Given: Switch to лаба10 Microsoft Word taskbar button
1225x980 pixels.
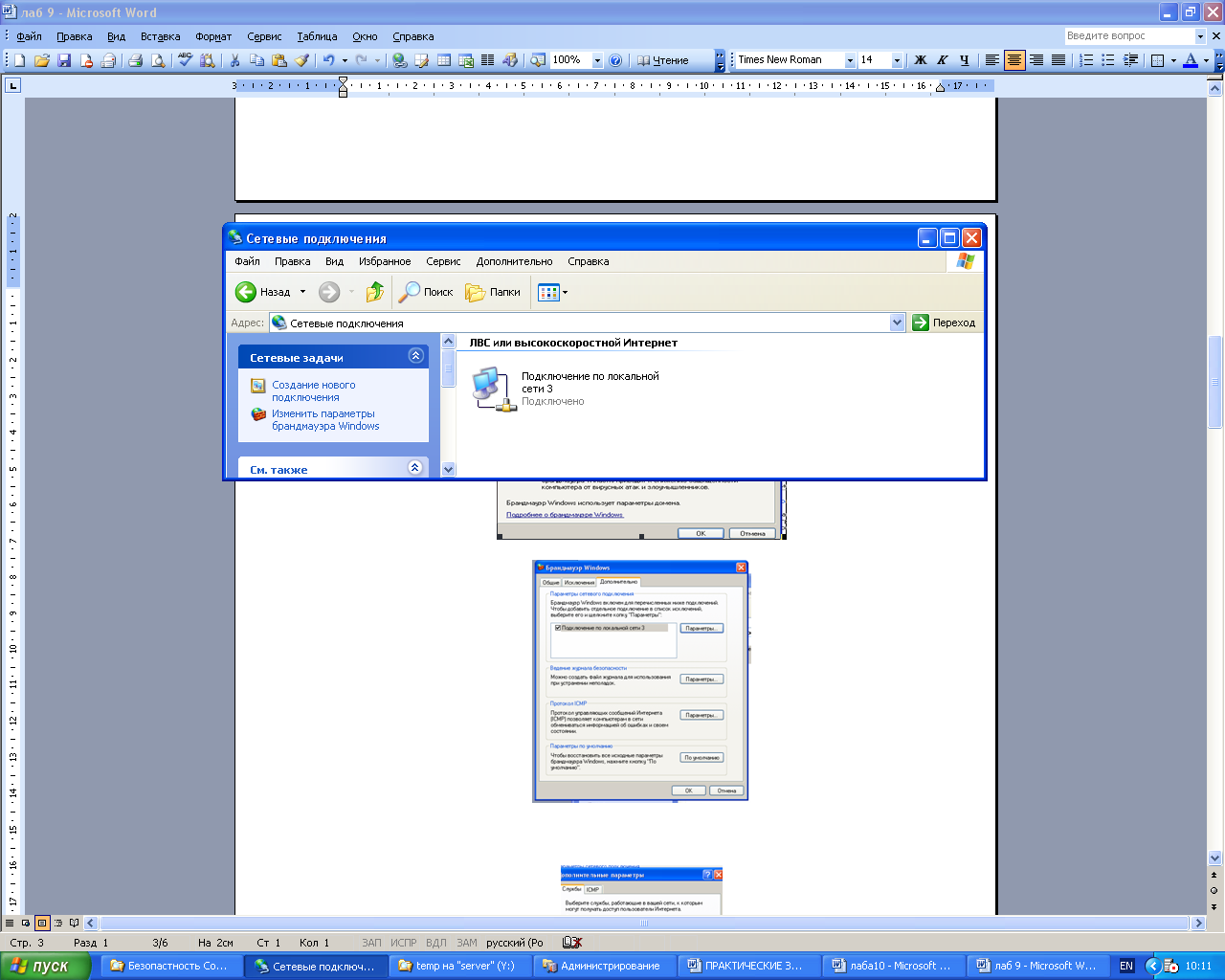Looking at the screenshot, I should pyautogui.click(x=892, y=966).
